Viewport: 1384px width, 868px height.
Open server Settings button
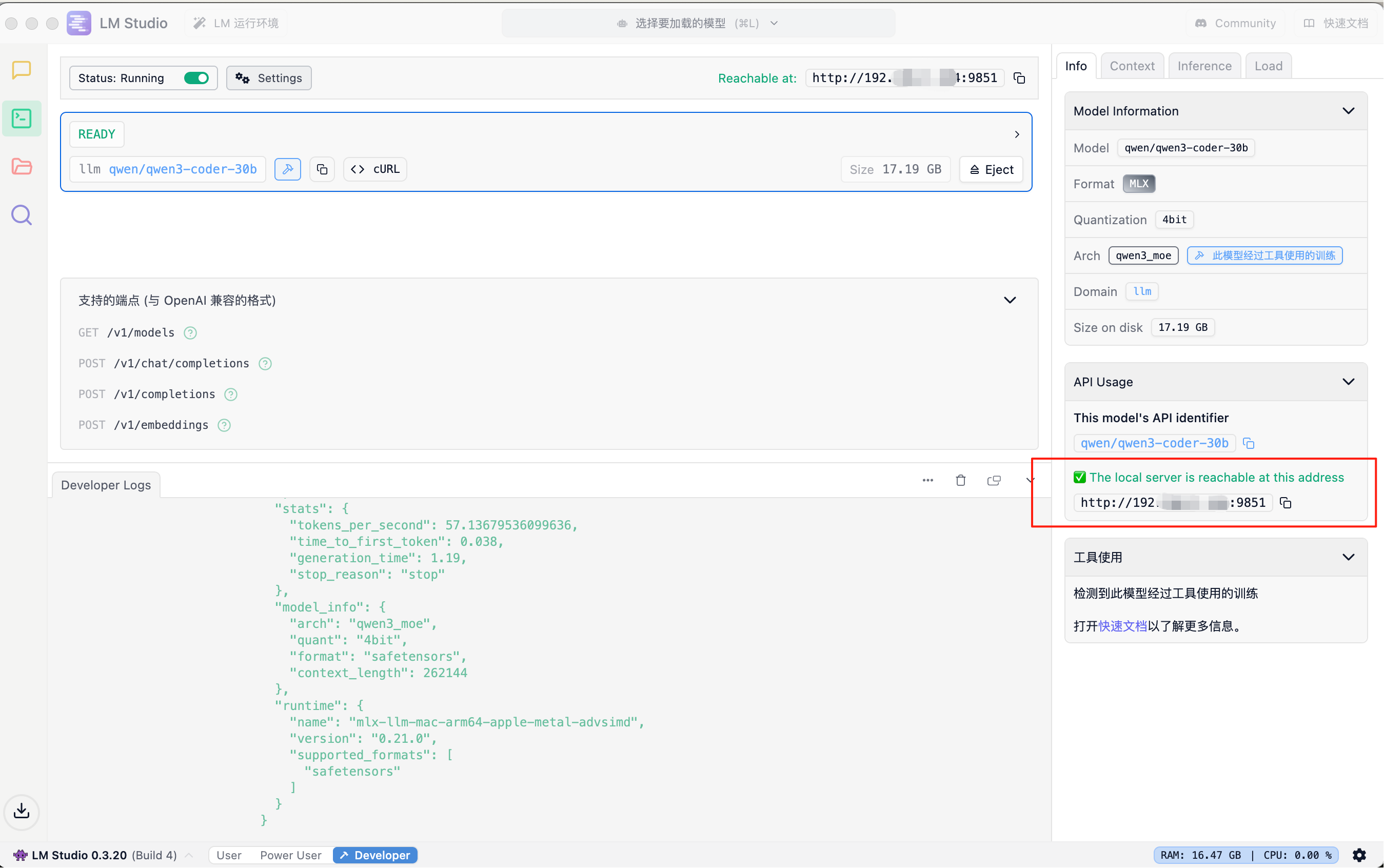coord(269,78)
